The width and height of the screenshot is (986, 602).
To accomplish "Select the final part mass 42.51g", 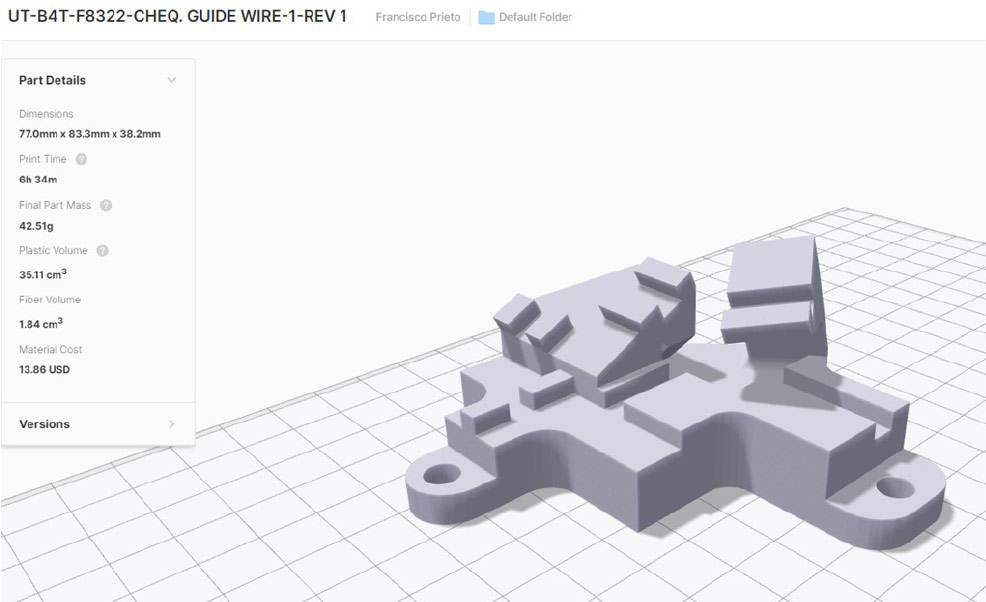I will pos(36,226).
